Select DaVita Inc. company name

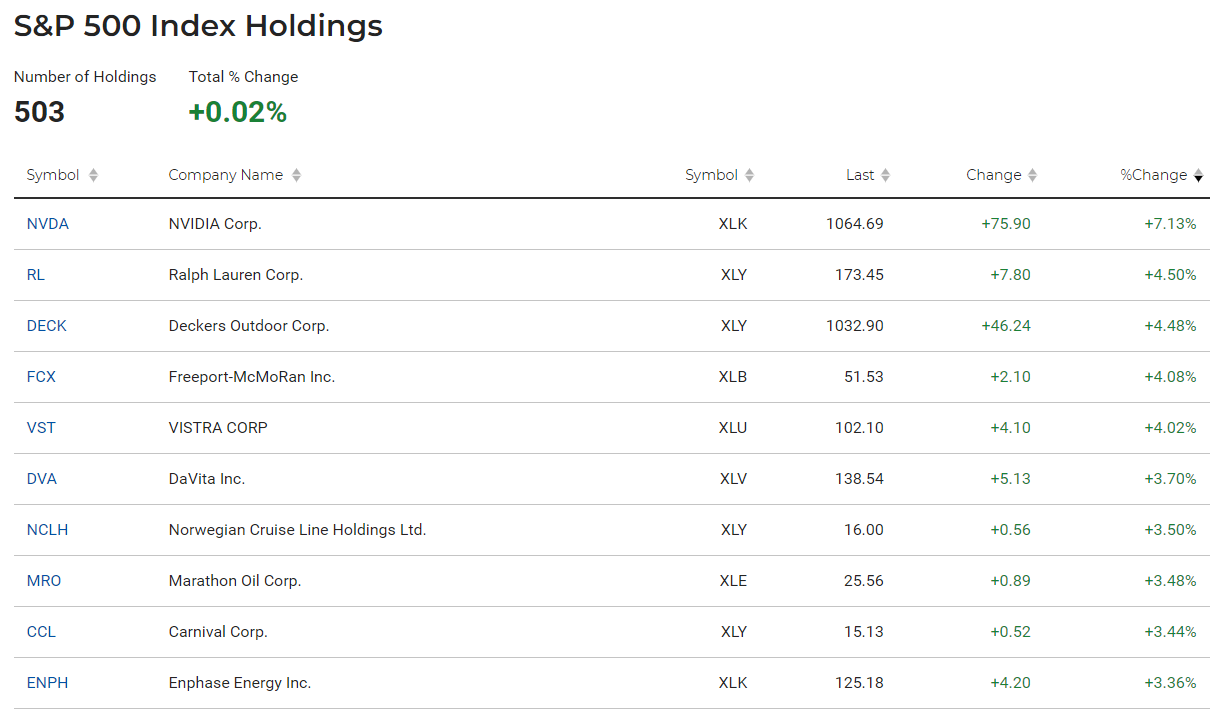click(207, 479)
